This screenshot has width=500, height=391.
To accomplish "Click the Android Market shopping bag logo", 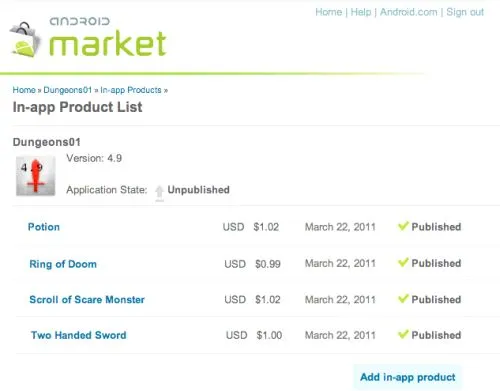I will pyautogui.click(x=25, y=39).
